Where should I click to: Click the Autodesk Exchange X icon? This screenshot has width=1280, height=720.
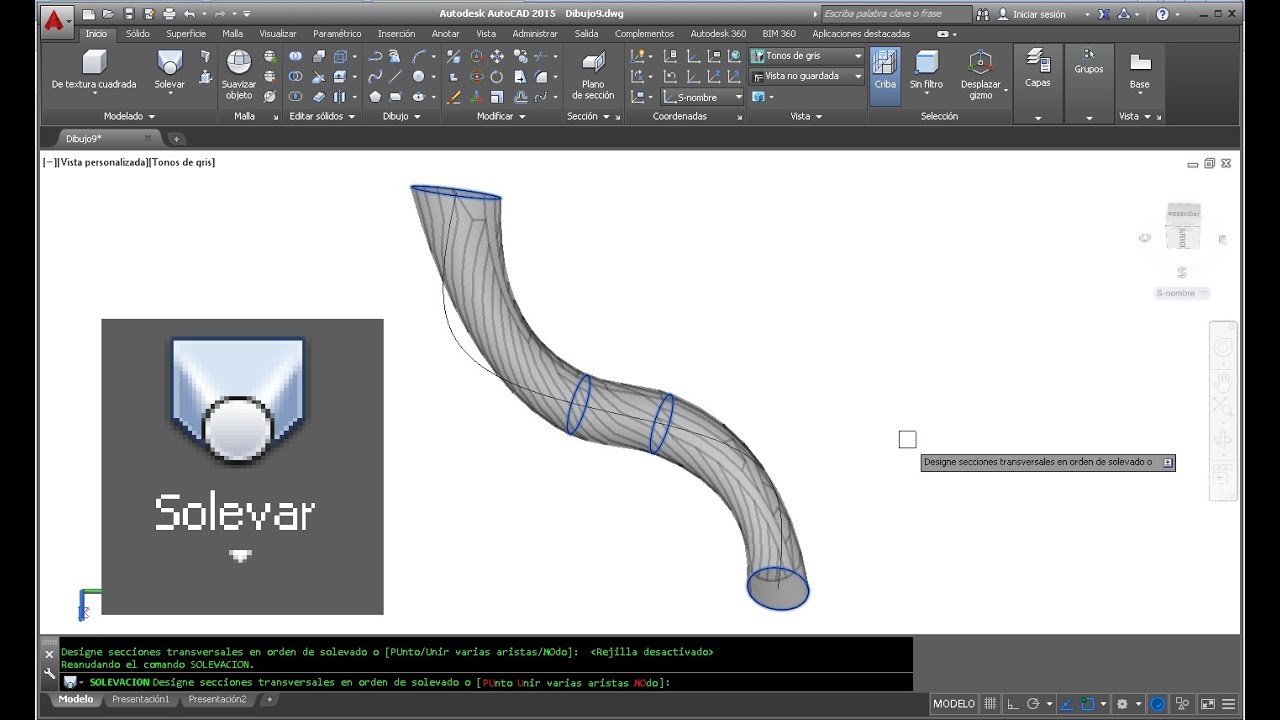(x=1104, y=14)
